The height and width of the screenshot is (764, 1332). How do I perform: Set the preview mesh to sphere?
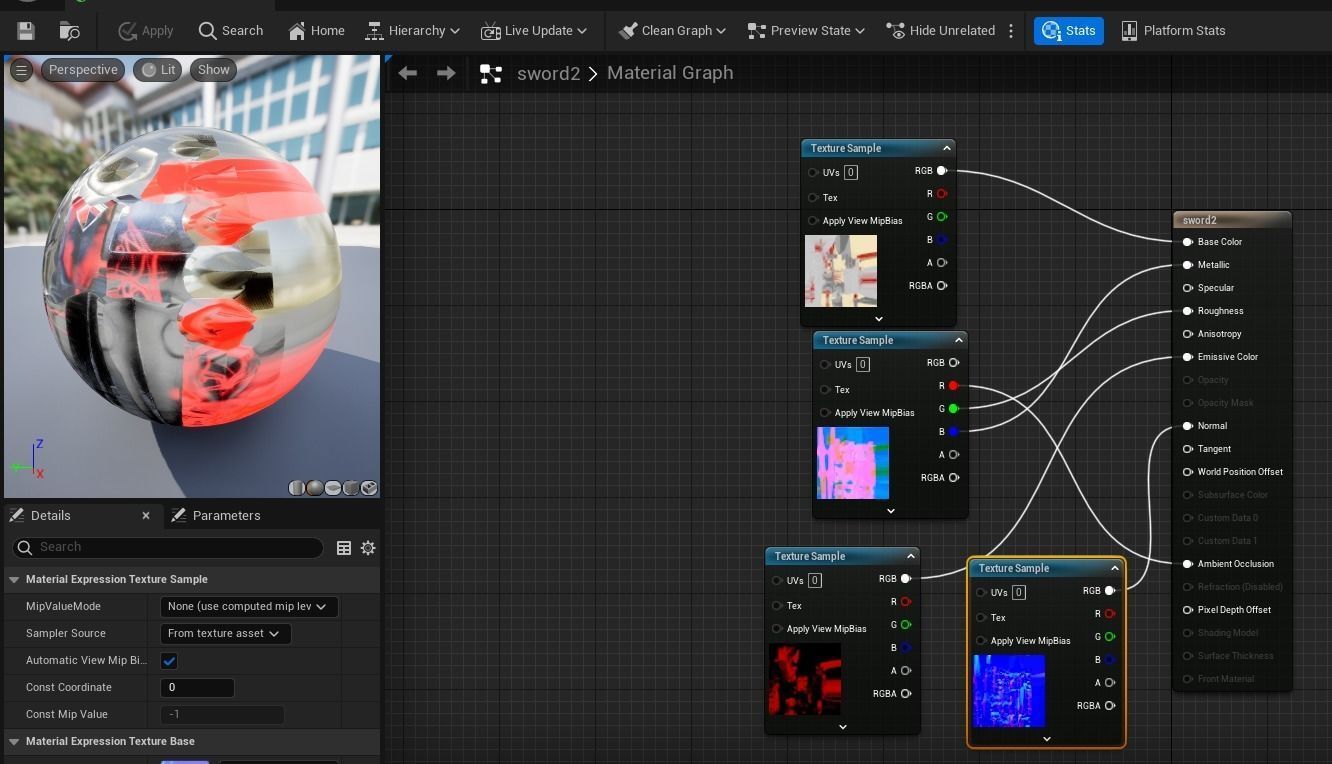point(315,488)
